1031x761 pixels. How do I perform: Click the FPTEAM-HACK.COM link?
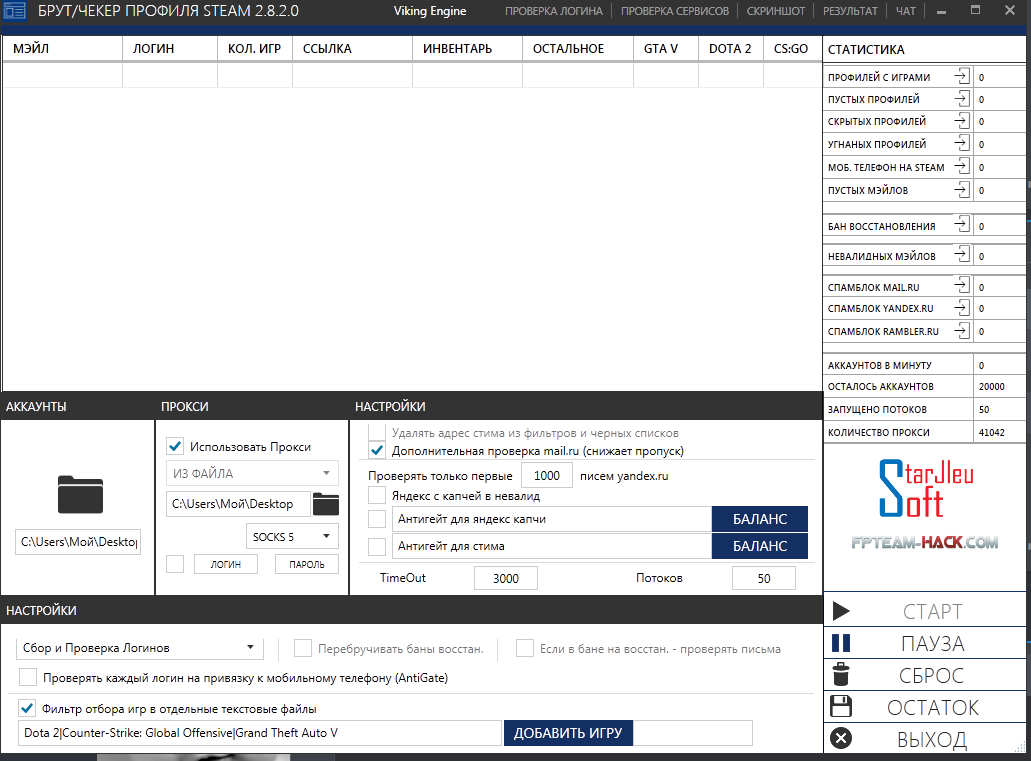(925, 542)
